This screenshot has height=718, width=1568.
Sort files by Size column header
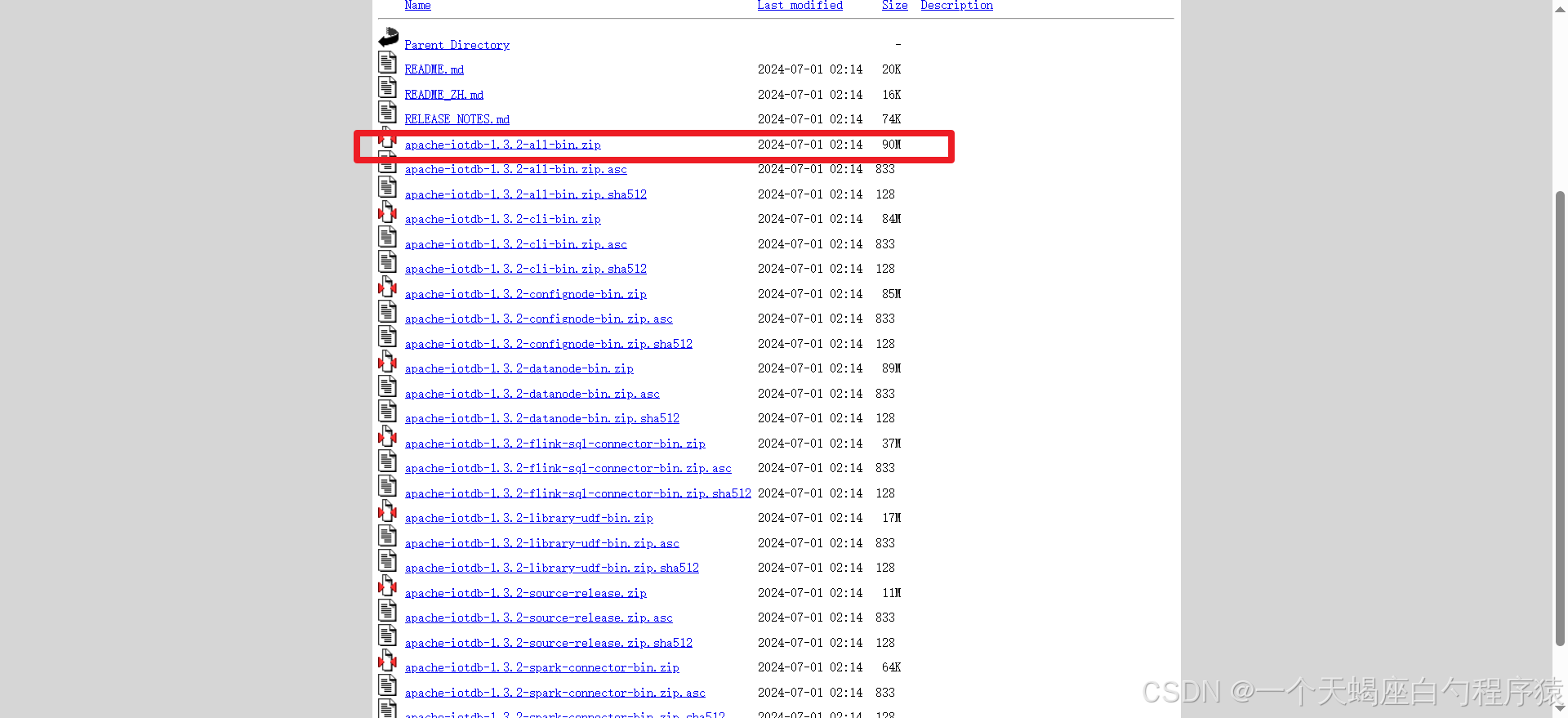click(x=894, y=6)
